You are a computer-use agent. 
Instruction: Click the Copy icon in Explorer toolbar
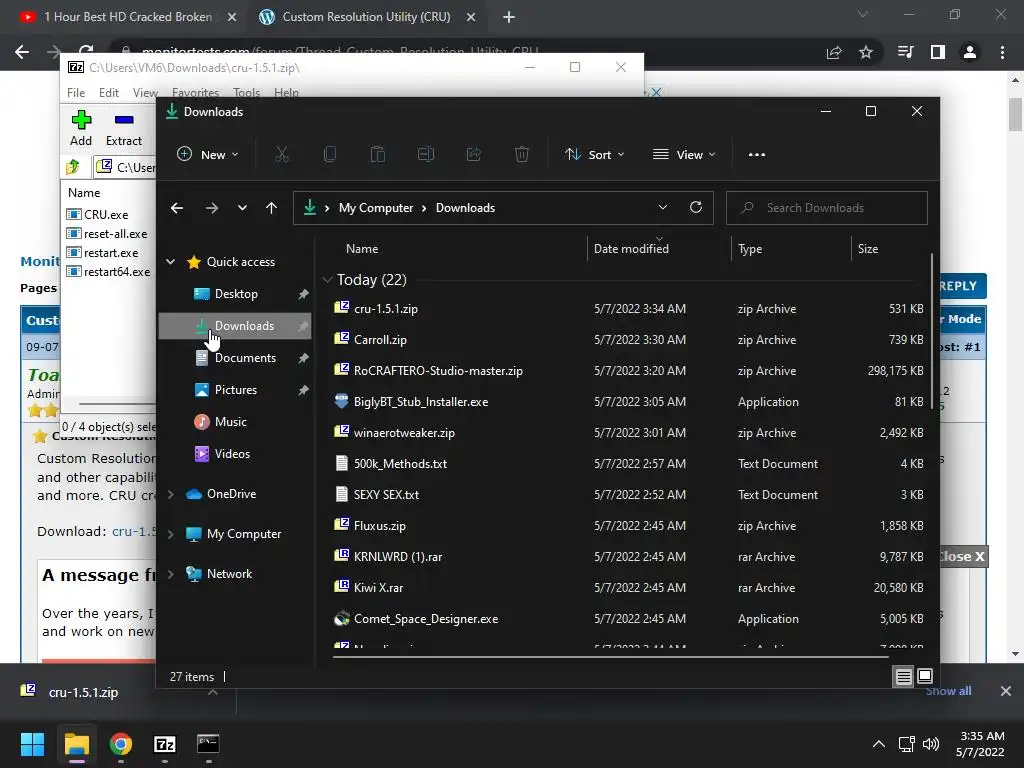click(x=330, y=155)
